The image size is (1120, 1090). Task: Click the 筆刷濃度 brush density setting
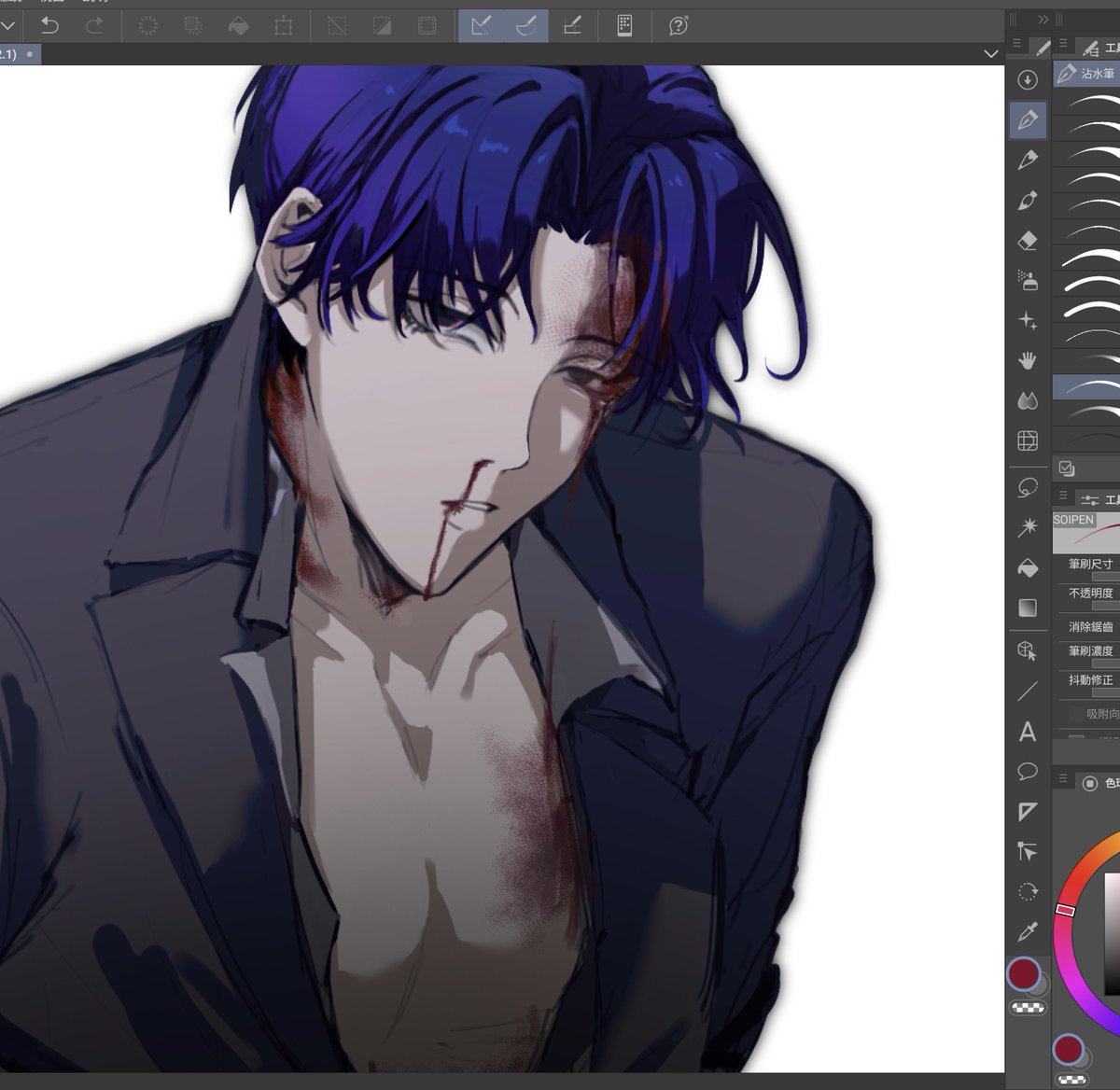tap(1090, 650)
